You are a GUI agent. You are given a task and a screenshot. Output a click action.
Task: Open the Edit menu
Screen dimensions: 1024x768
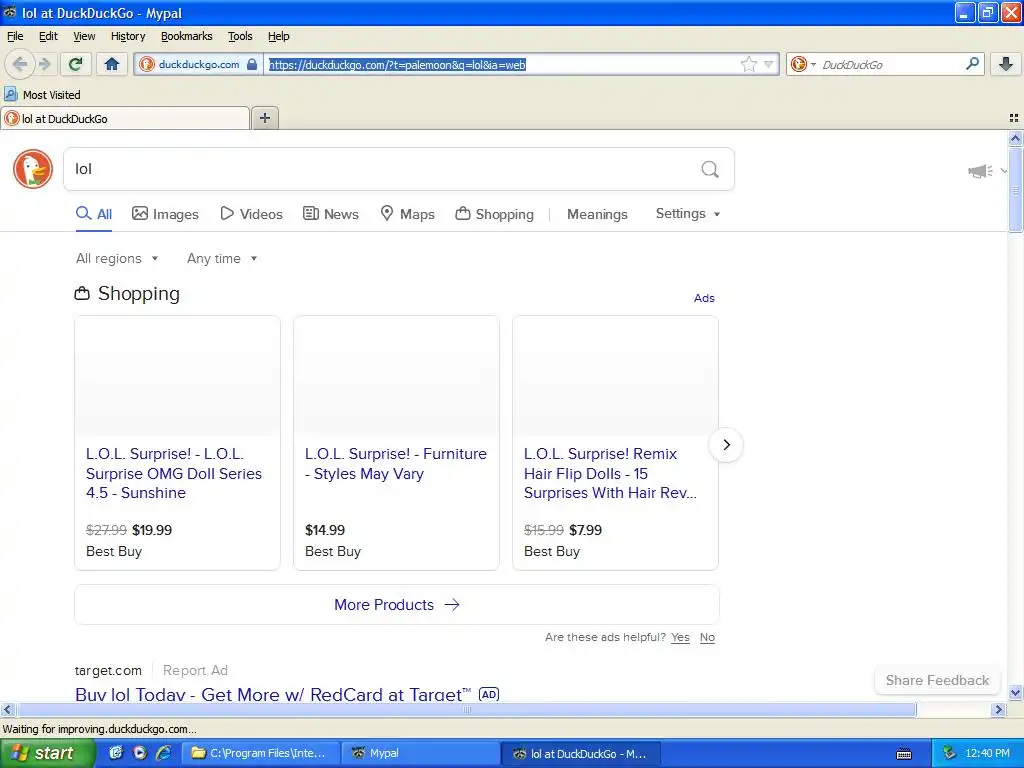pyautogui.click(x=48, y=36)
